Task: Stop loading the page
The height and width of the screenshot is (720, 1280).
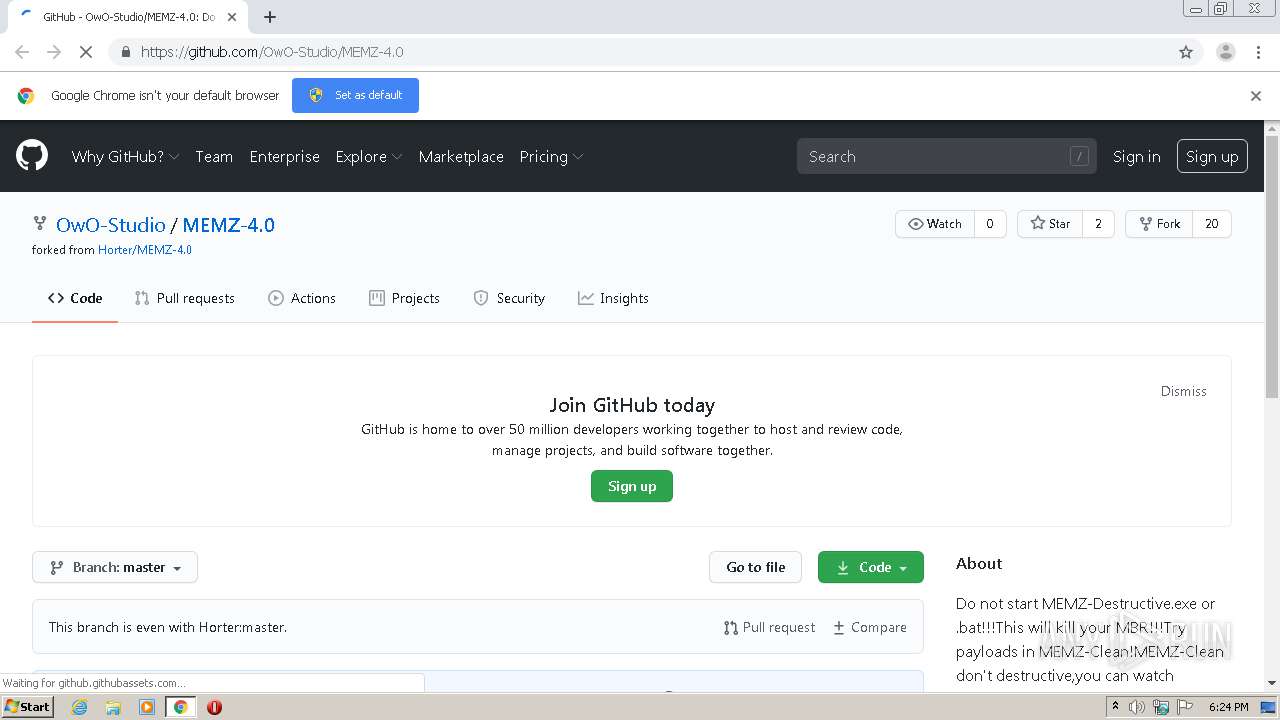Action: 86,52
